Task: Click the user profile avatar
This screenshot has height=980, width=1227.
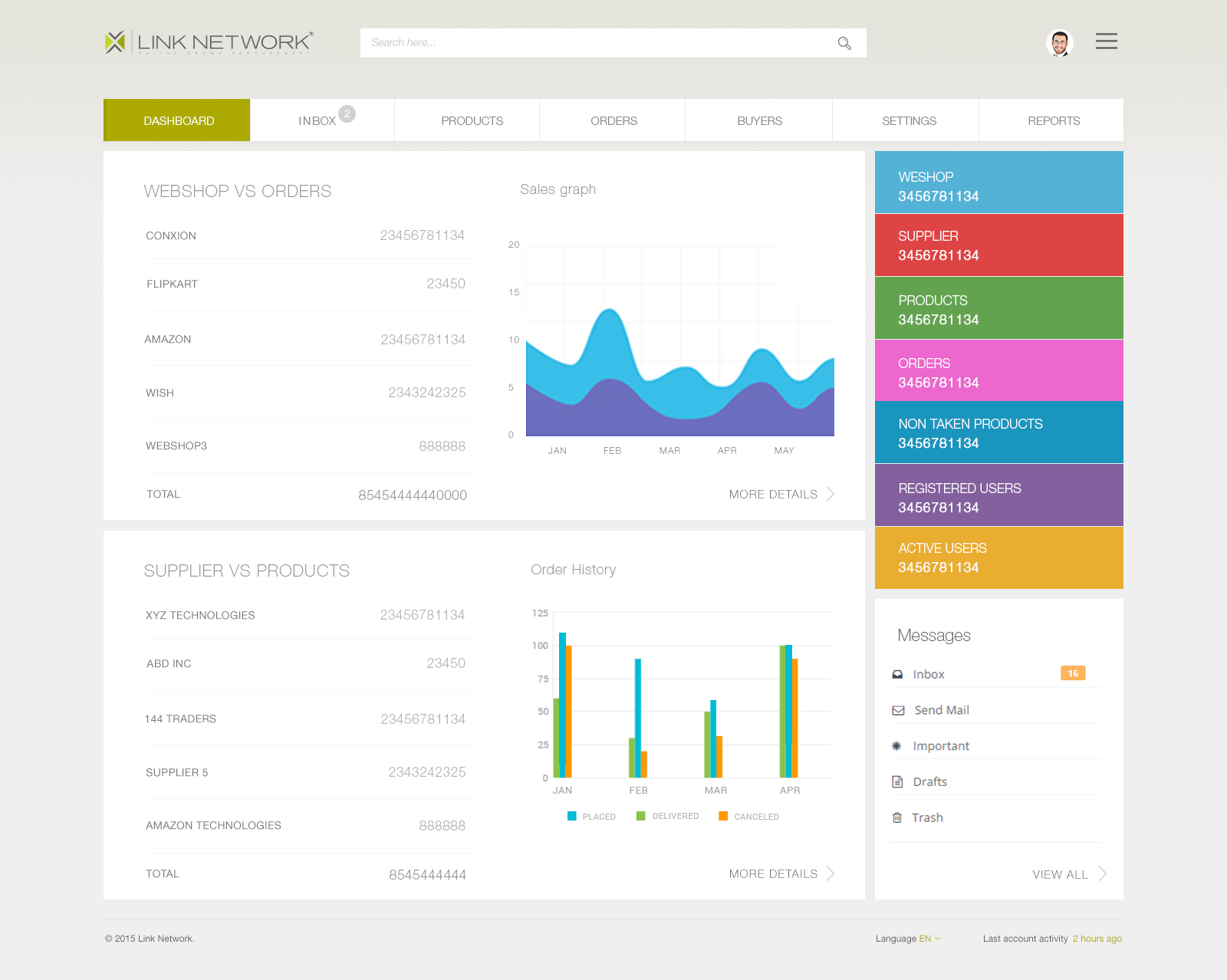Action: 1060,43
